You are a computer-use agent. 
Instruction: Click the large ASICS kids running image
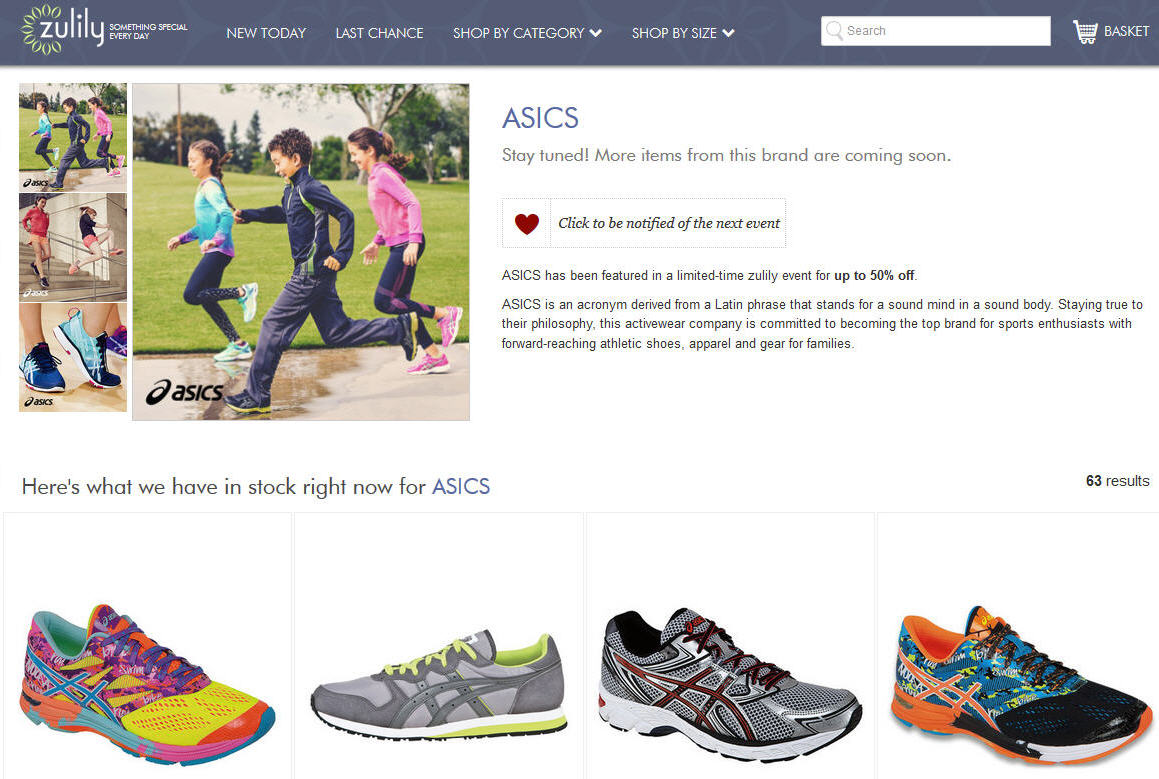pos(301,252)
